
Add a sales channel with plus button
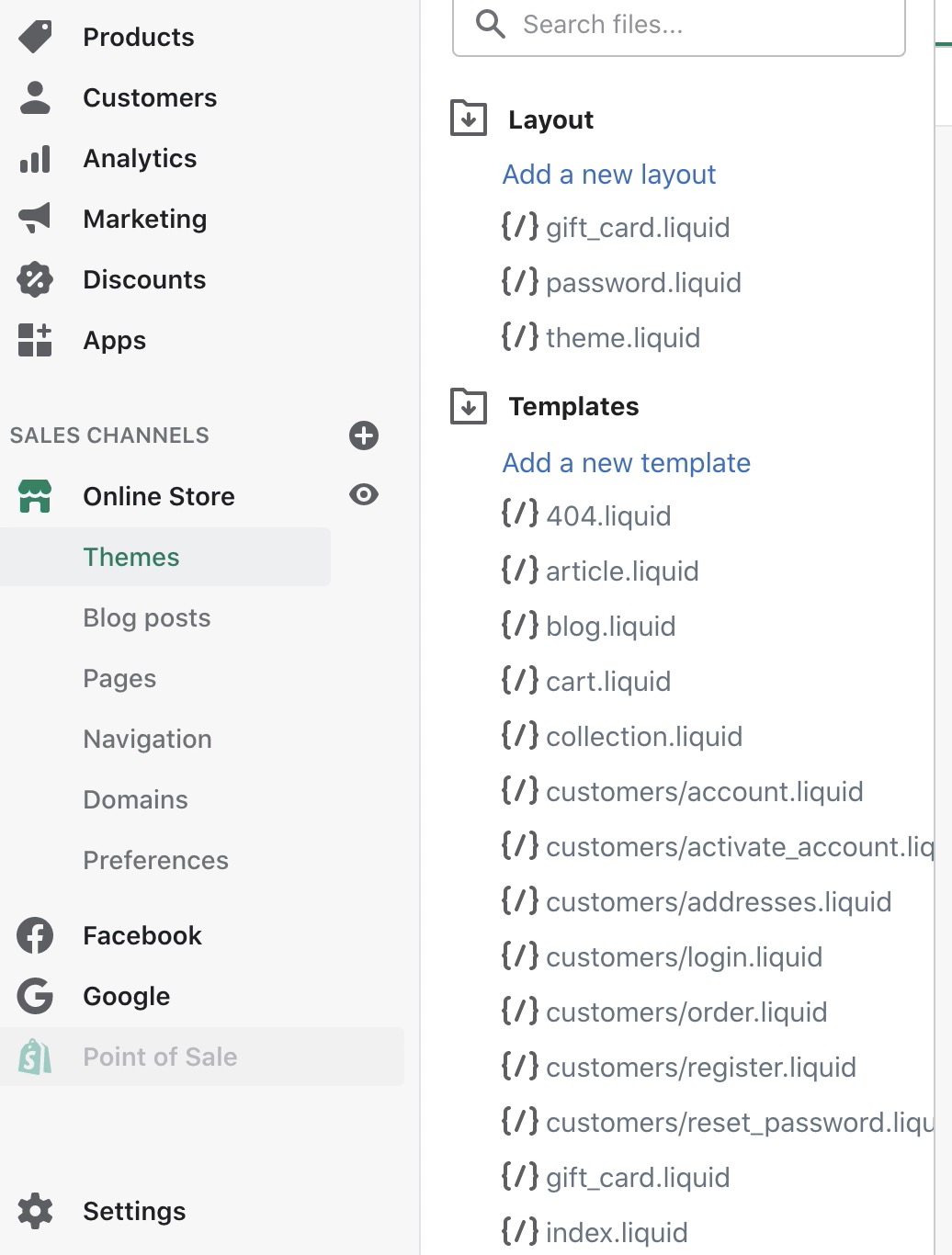tap(364, 435)
